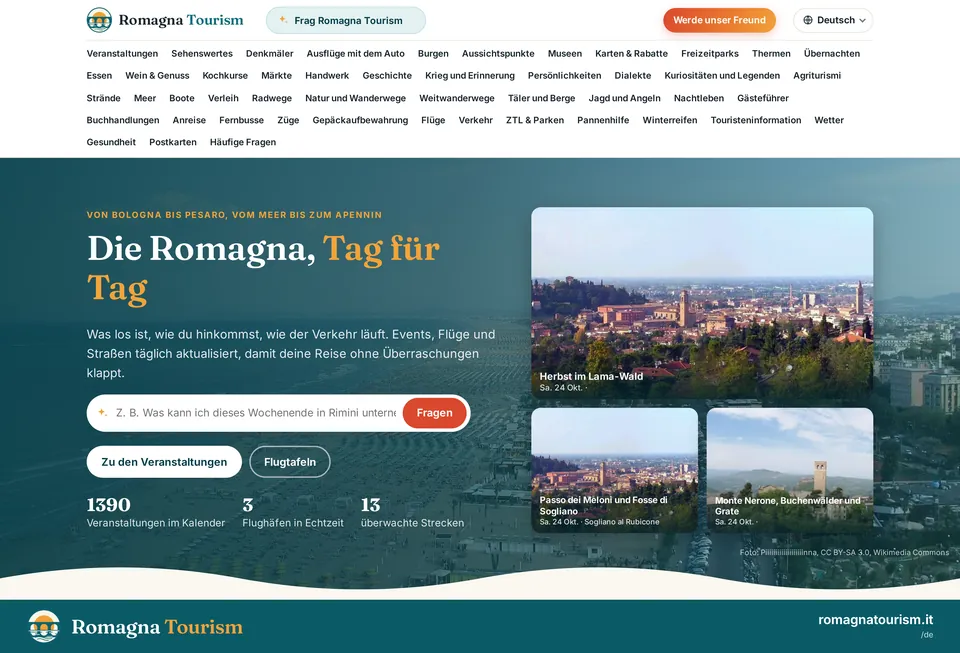
Task: Select Karten & Rabatte
Action: [632, 54]
